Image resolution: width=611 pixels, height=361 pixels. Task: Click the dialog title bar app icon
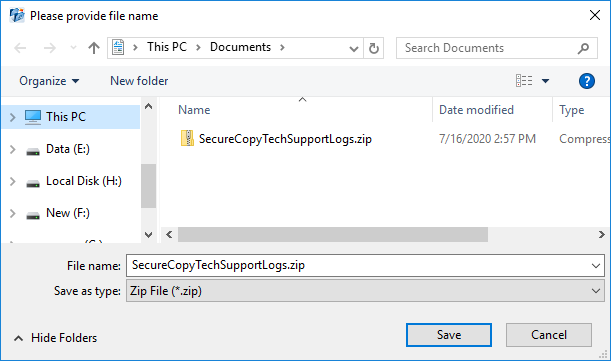(17, 16)
